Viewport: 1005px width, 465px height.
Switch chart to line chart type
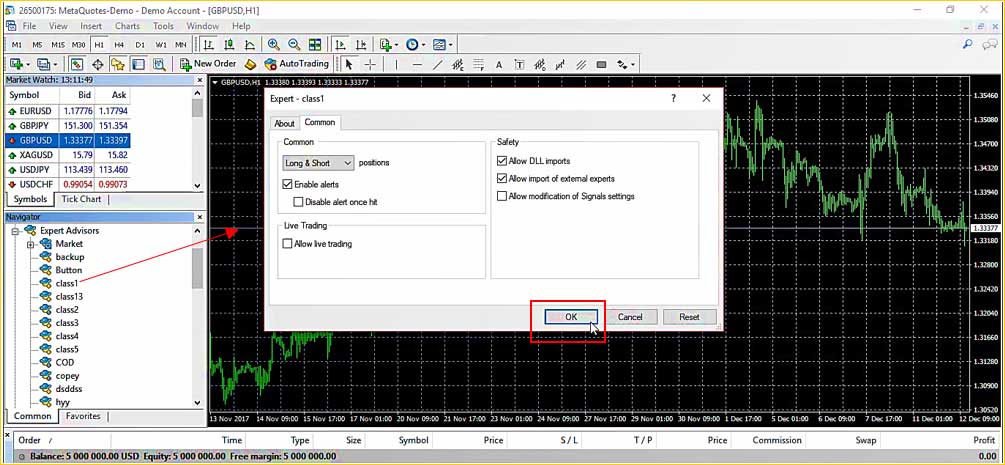click(x=250, y=45)
